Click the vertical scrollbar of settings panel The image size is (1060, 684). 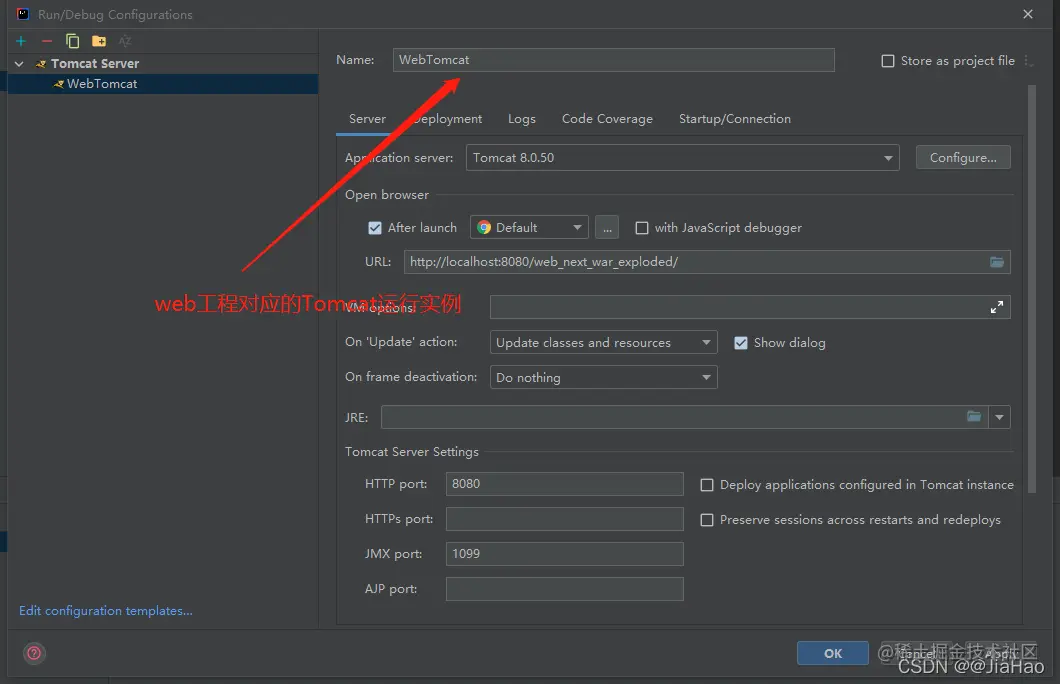click(x=1032, y=289)
